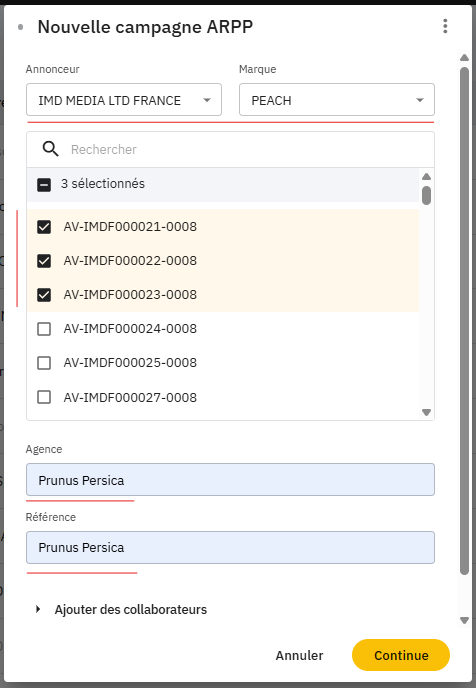The image size is (476, 688).
Task: Uncheck AV-IMDF000021-0008
Action: coord(44,227)
